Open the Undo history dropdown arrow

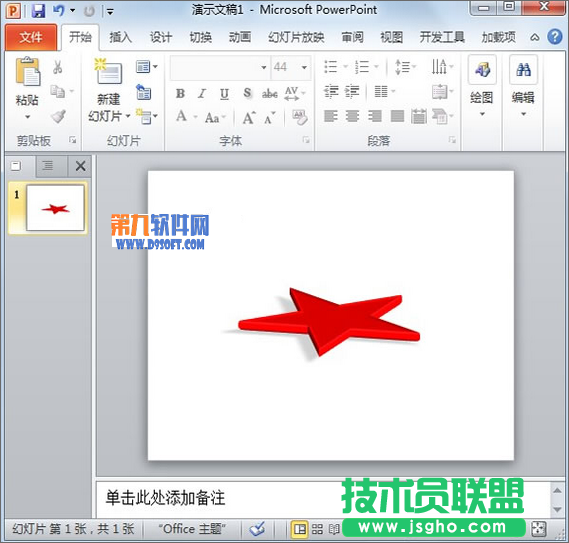point(73,11)
